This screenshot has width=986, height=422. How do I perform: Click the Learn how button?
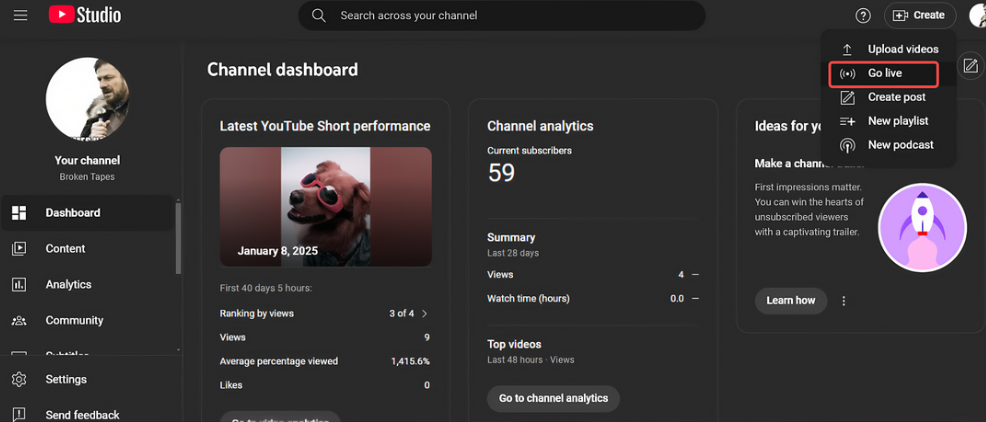790,301
